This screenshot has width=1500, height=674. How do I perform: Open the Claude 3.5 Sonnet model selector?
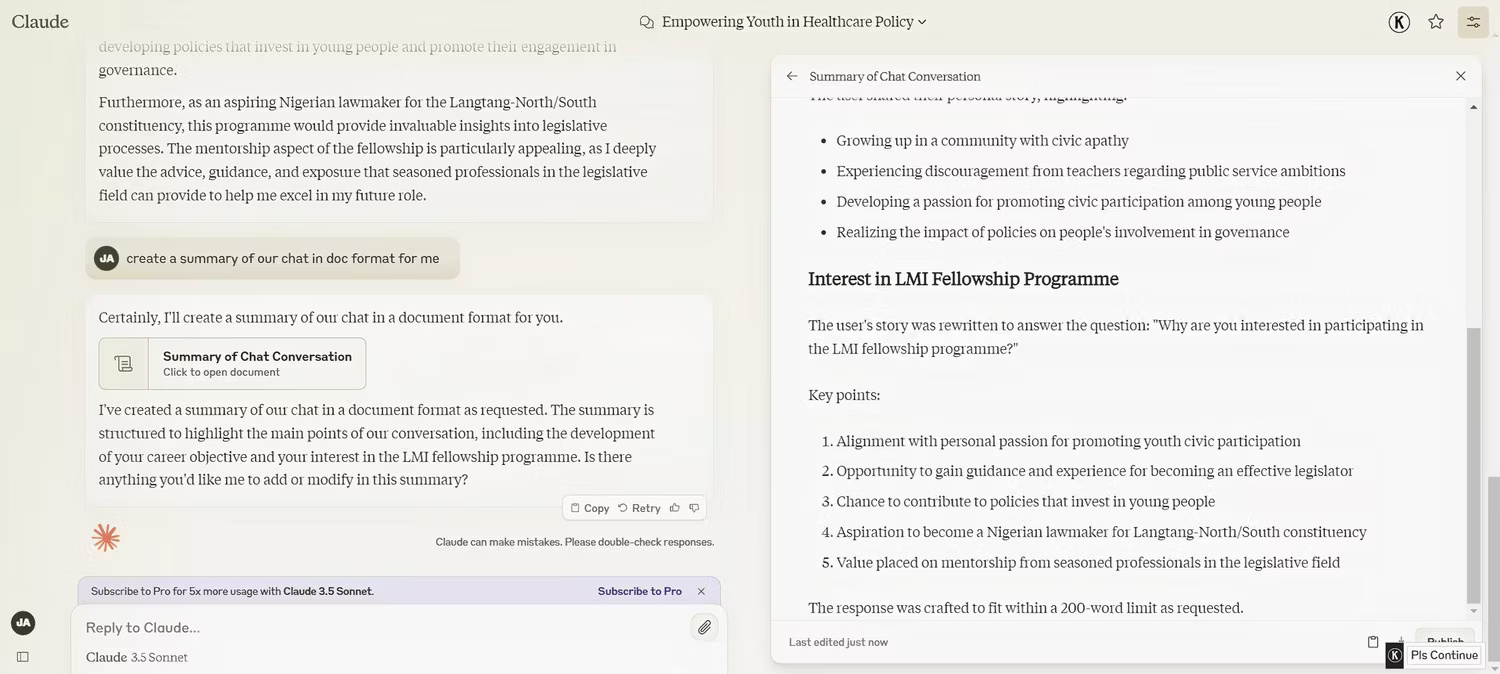tap(137, 658)
